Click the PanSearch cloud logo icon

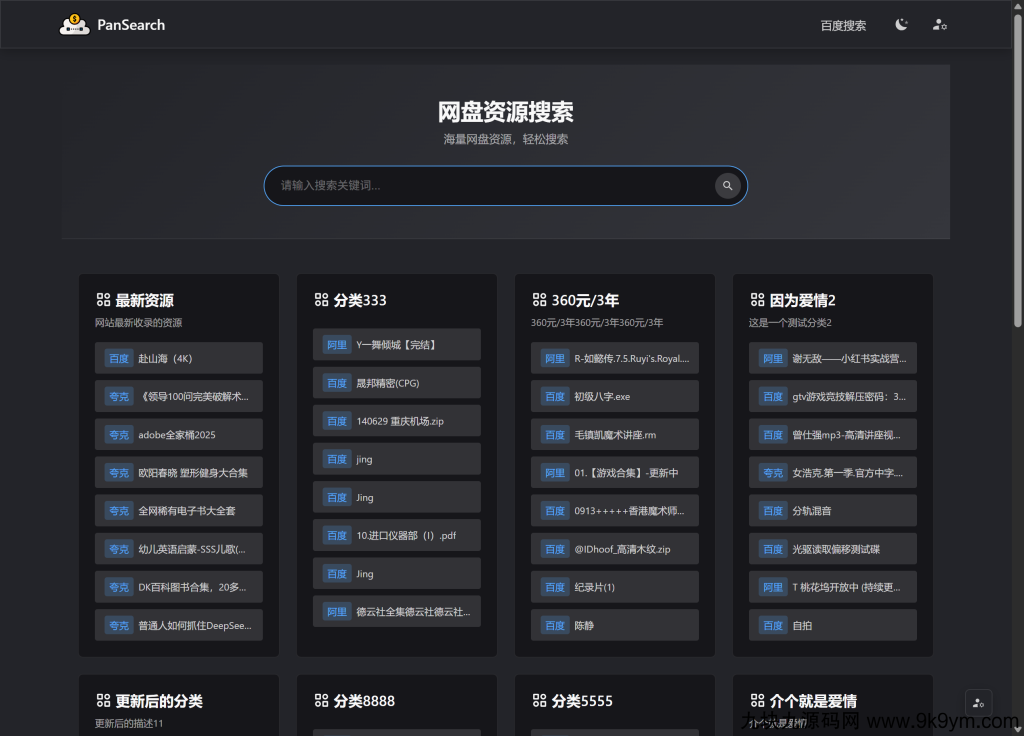[x=75, y=25]
